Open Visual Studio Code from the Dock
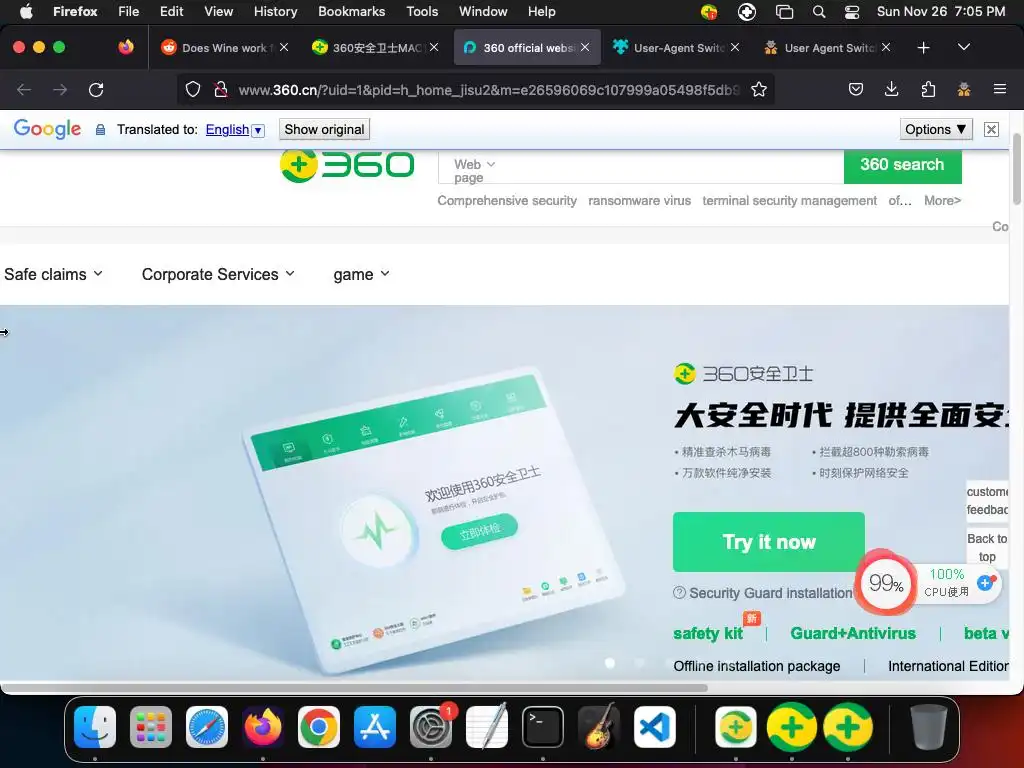Screen dimensions: 1024x768 [655, 727]
